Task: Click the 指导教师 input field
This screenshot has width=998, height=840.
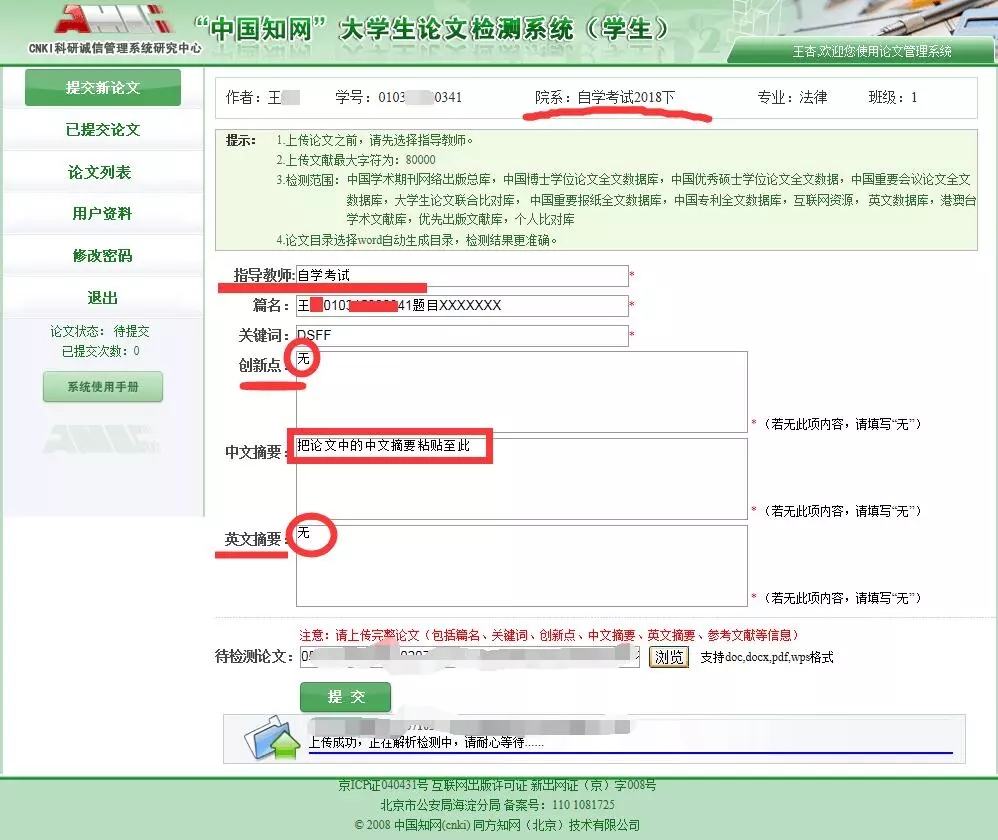Action: pos(462,276)
